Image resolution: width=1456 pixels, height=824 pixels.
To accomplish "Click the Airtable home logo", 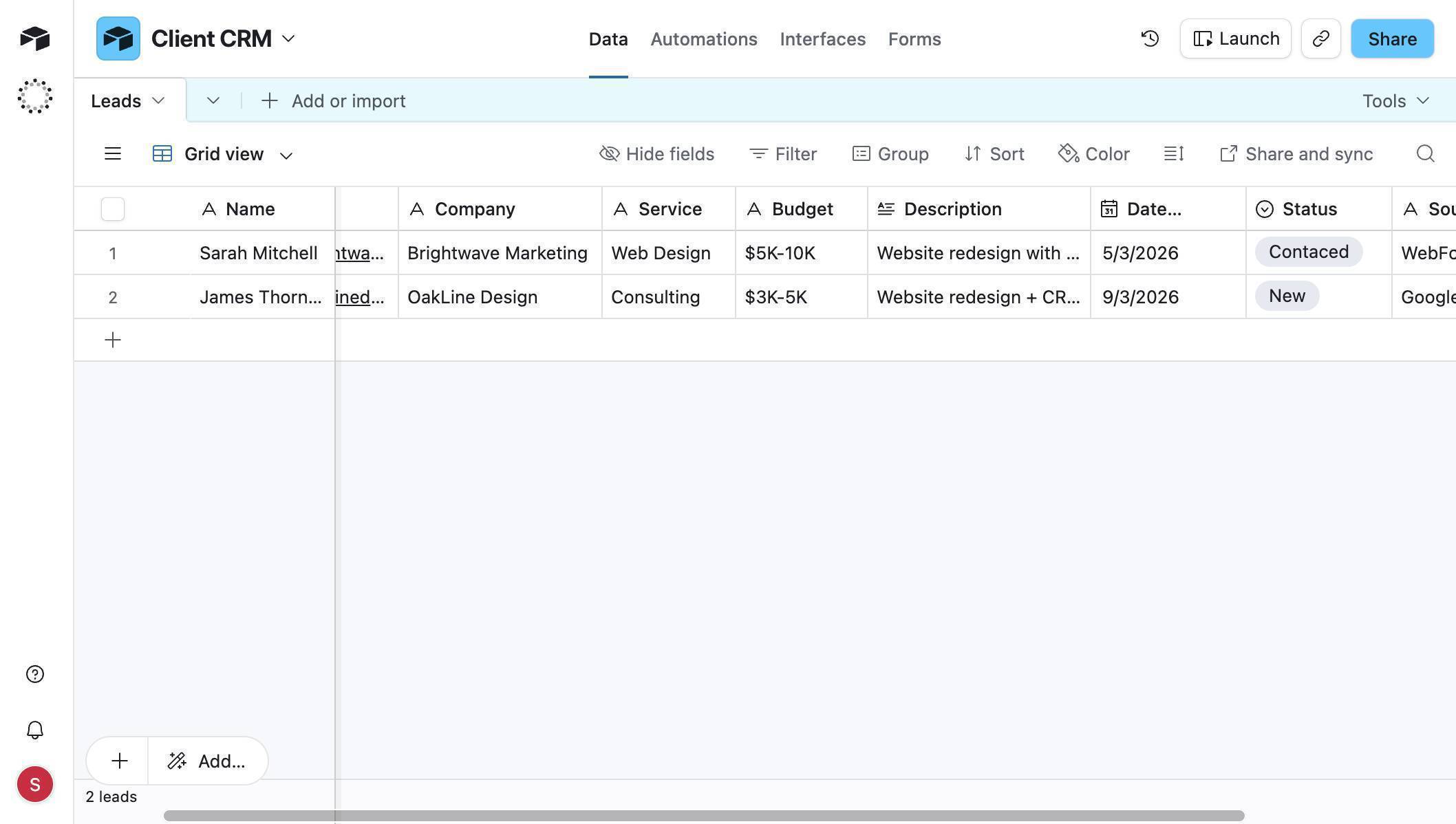I will [34, 39].
